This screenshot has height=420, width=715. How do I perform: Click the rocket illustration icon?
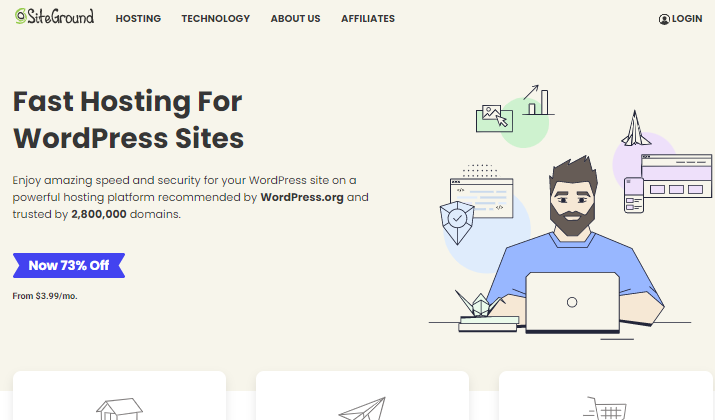635,128
